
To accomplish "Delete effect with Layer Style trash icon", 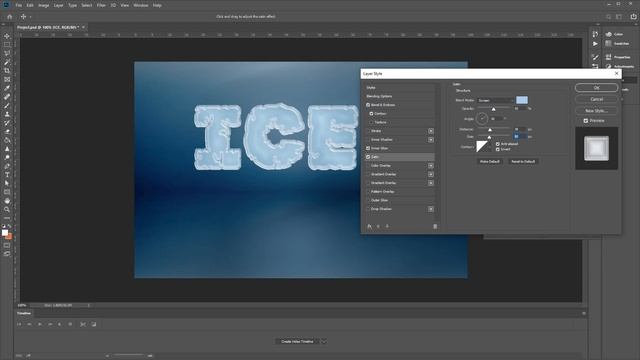I will point(435,226).
